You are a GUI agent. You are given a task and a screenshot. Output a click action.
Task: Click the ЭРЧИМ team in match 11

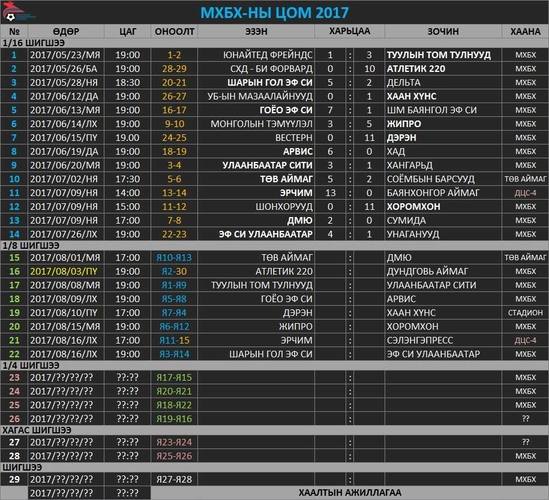(296, 193)
